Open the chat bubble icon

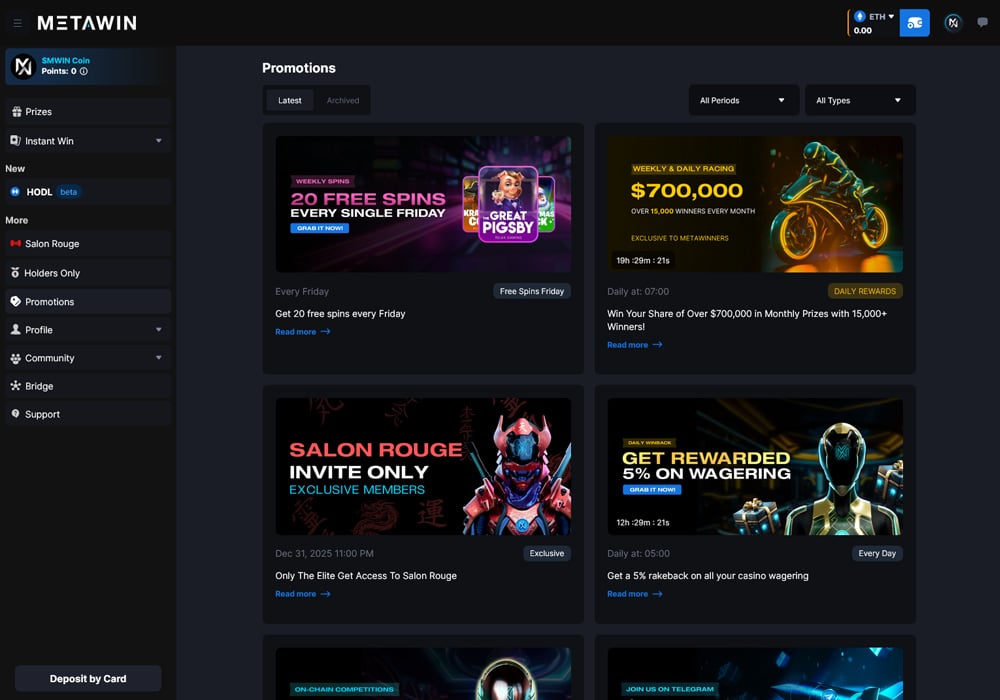click(982, 23)
